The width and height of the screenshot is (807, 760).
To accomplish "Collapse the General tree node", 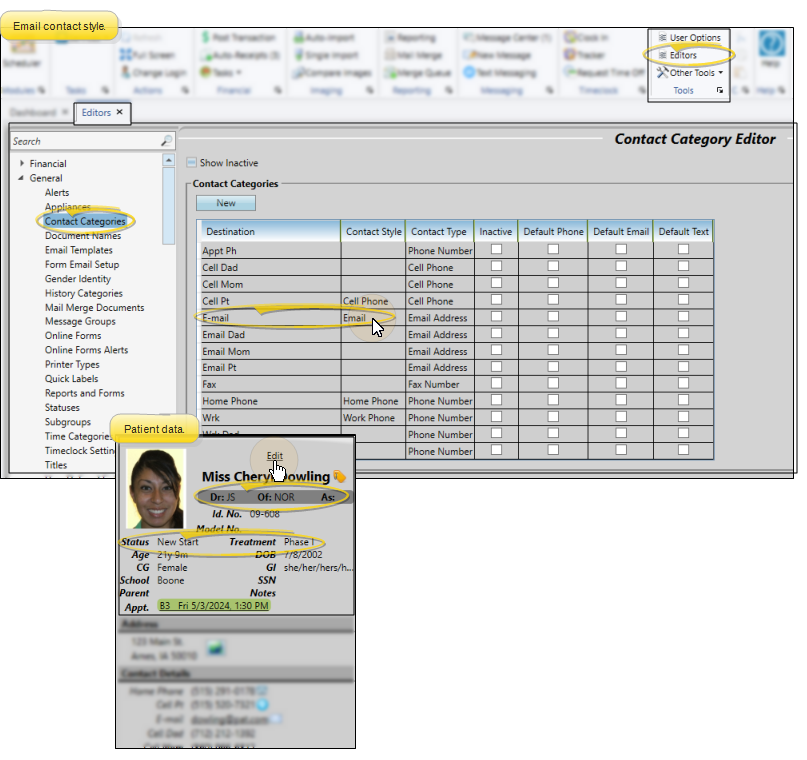I will coord(22,178).
